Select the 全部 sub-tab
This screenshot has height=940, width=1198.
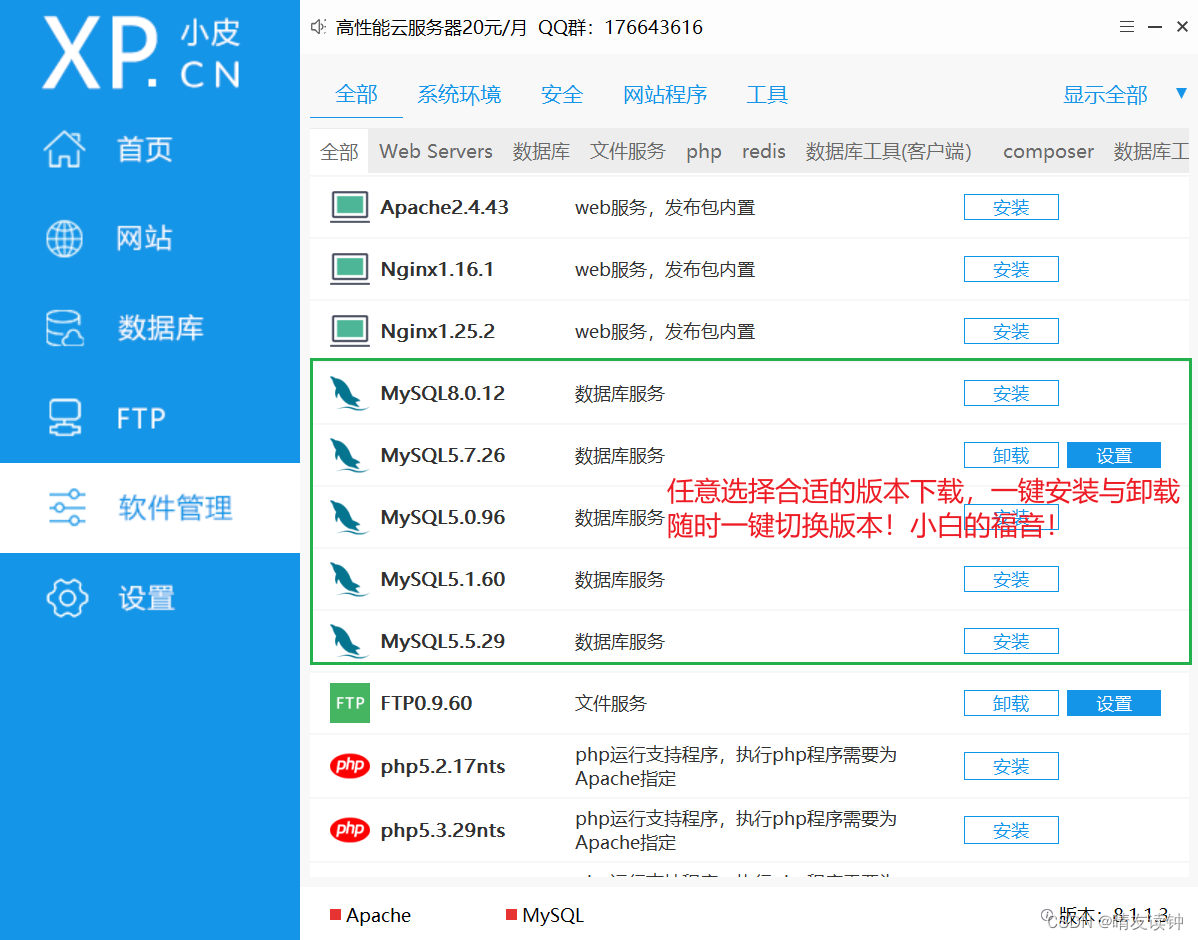click(x=339, y=151)
